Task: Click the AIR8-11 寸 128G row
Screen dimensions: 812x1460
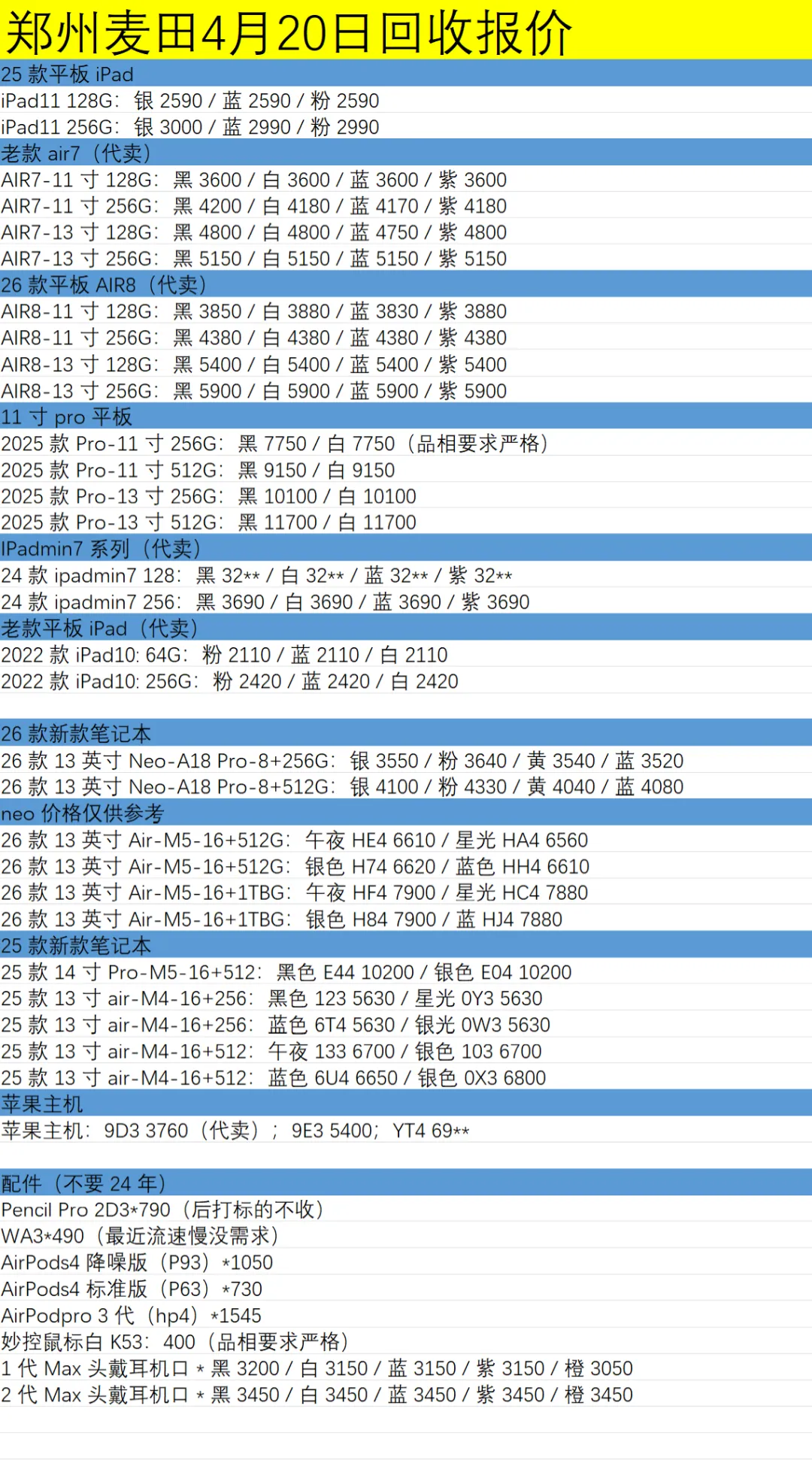Action: coord(406,310)
